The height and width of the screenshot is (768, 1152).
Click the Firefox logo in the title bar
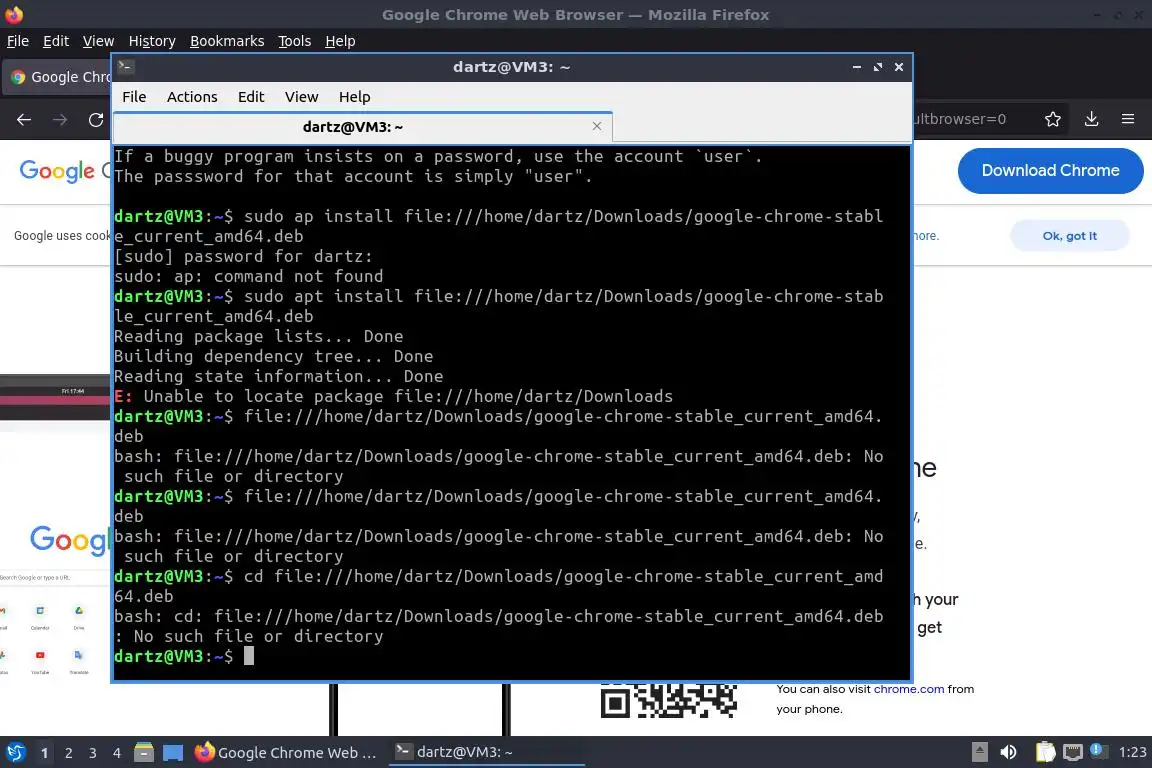click(14, 14)
